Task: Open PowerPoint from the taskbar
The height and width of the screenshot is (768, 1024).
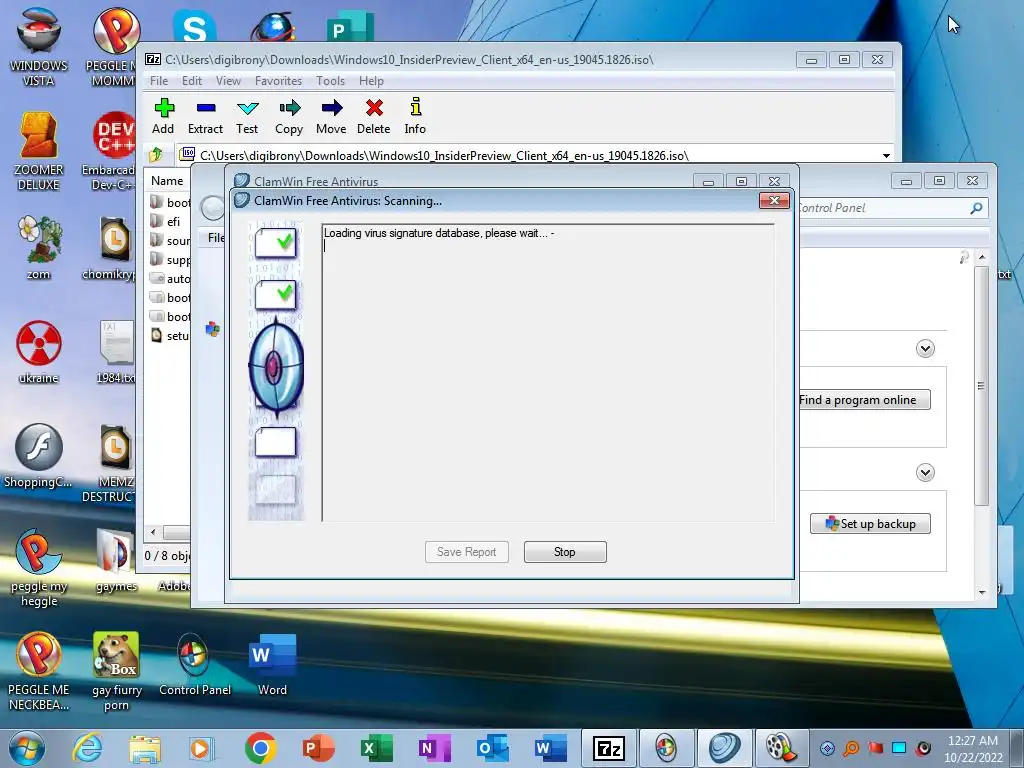Action: pos(318,748)
